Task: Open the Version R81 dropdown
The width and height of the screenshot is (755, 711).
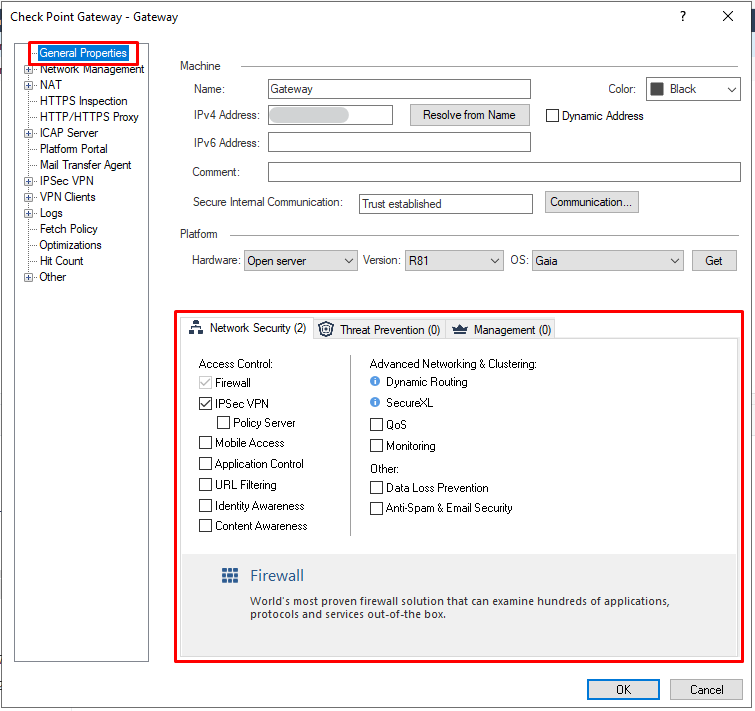Action: [453, 261]
